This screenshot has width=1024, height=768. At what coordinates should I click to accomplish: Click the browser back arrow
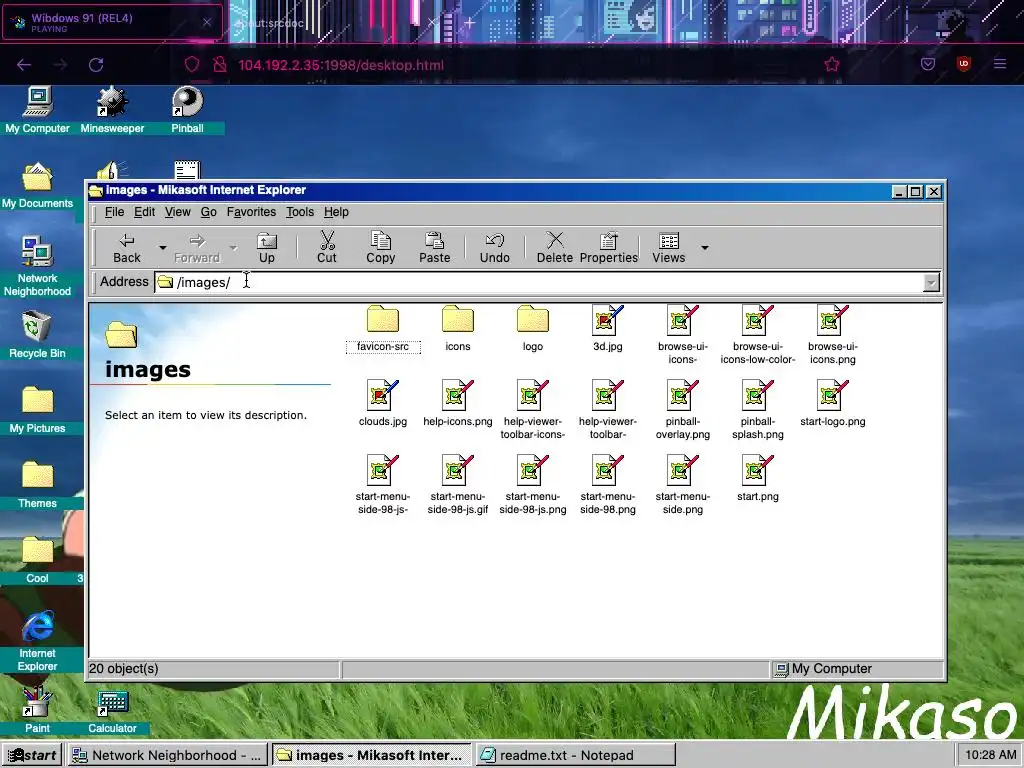24,65
